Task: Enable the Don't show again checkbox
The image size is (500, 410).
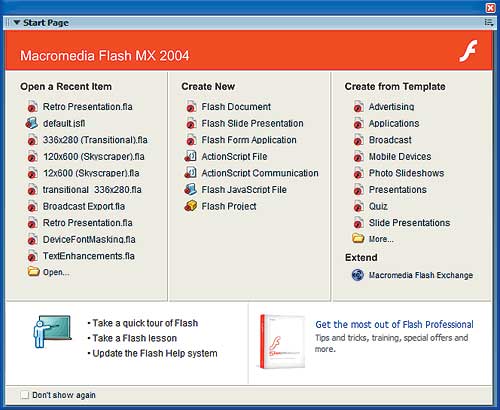Action: coord(24,395)
